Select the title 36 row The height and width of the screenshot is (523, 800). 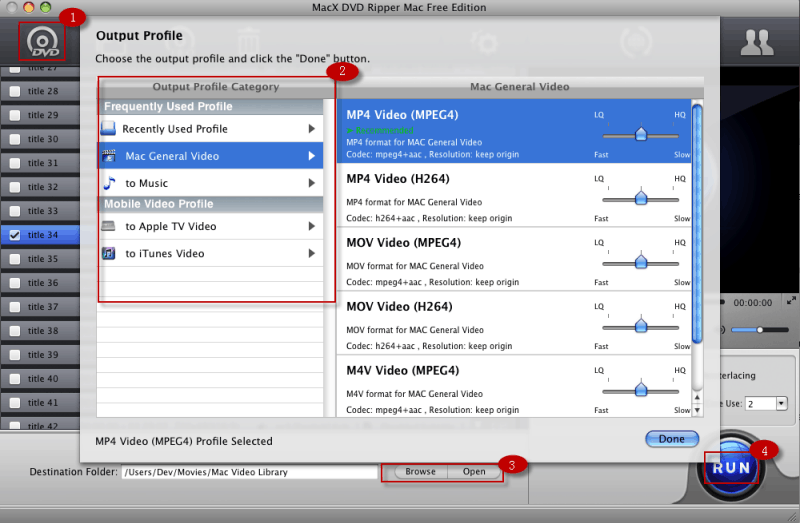(x=40, y=283)
